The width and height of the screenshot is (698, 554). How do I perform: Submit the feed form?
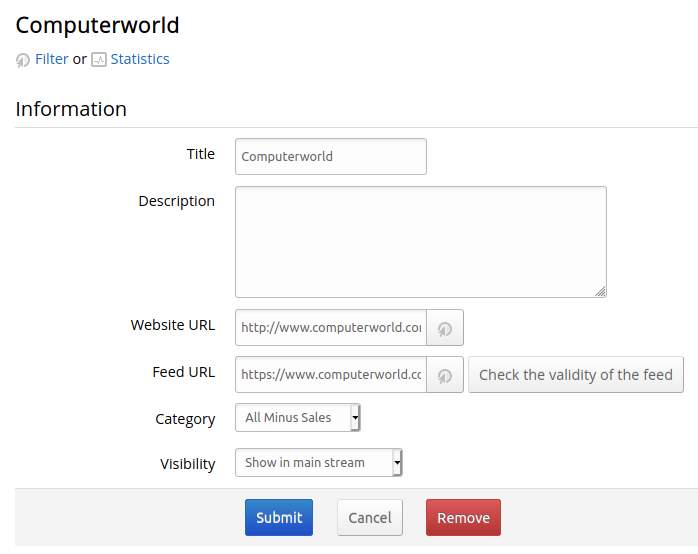279,518
